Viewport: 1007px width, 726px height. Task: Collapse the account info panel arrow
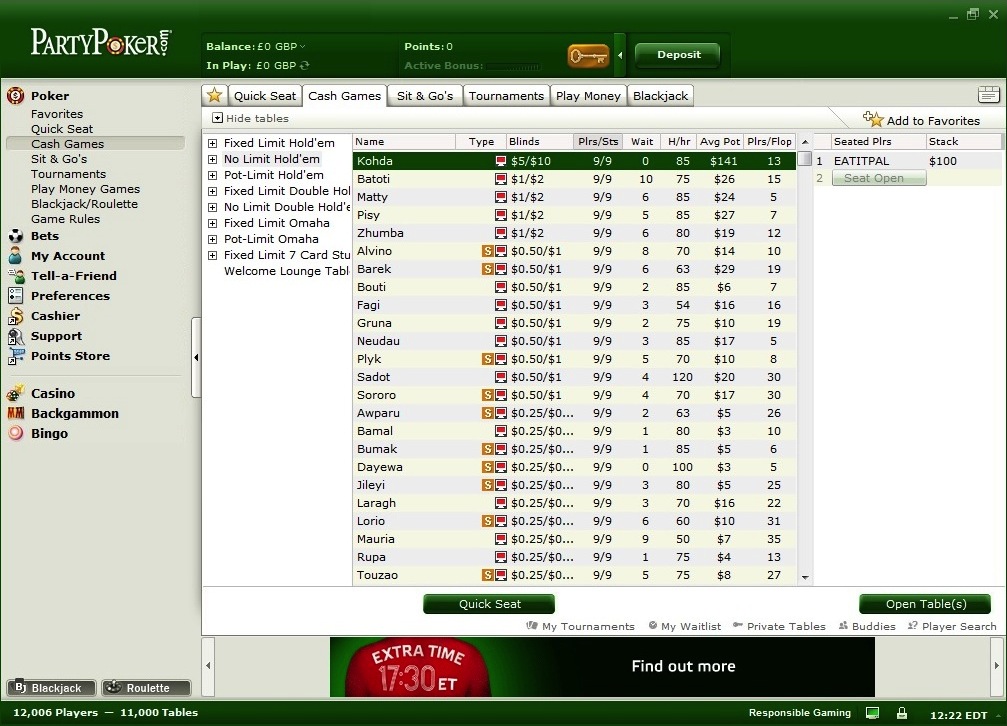click(620, 55)
